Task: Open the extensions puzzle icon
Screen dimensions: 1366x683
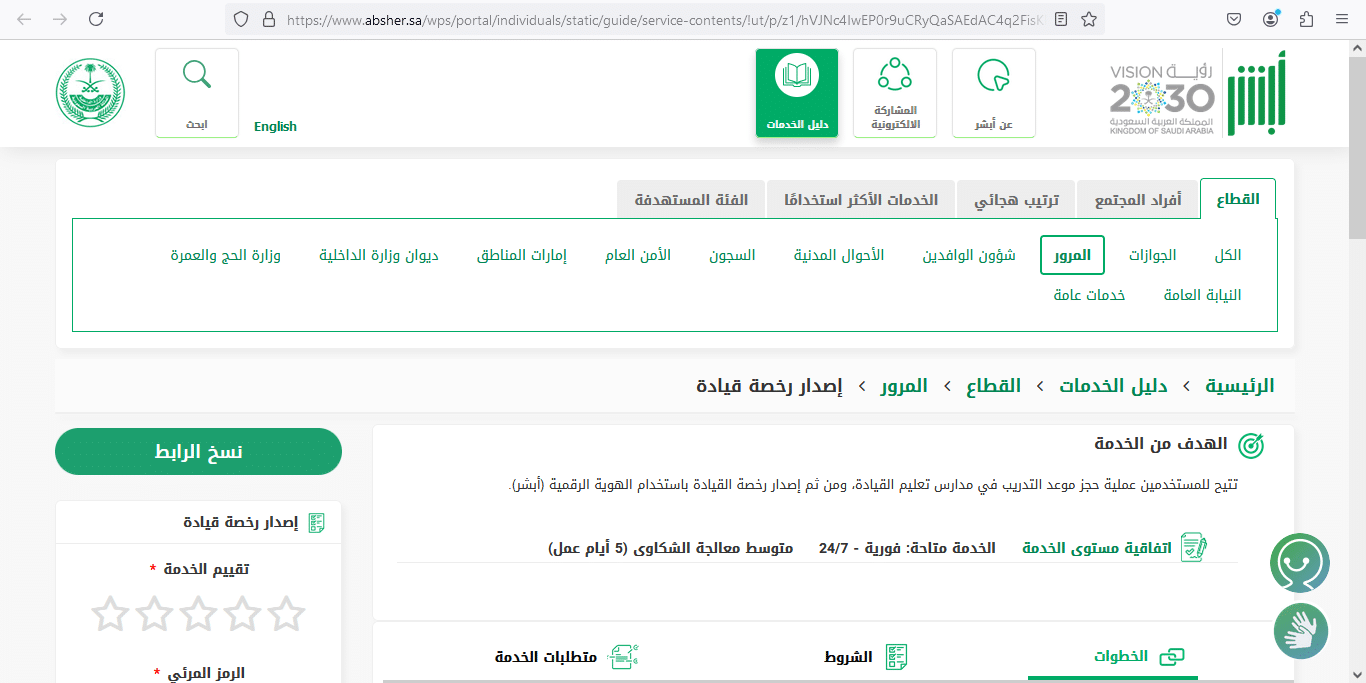Action: pyautogui.click(x=1306, y=19)
